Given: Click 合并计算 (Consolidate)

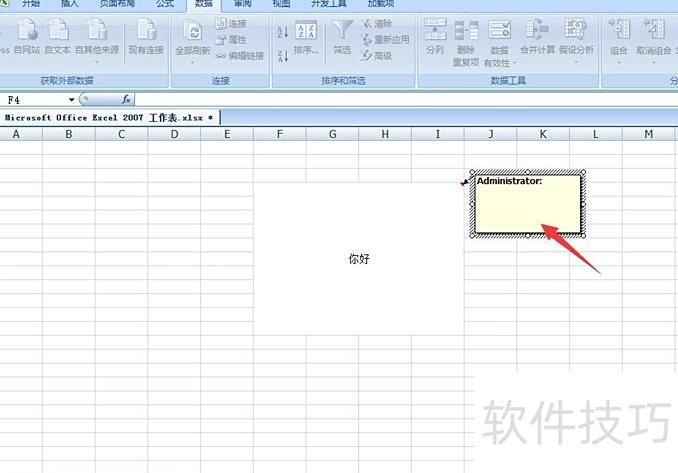Looking at the screenshot, I should click(537, 37).
